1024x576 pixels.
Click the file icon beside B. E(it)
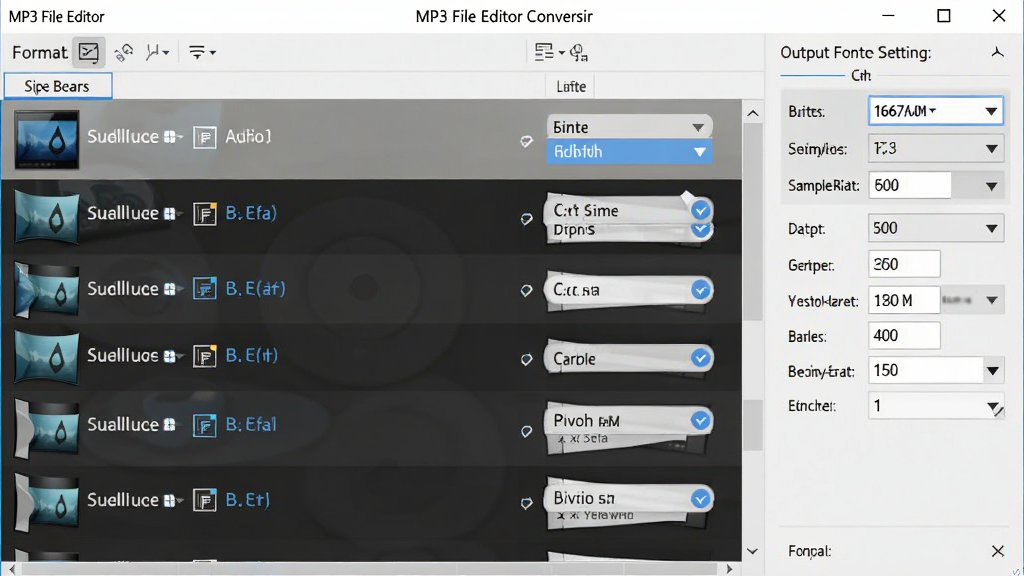pos(204,356)
